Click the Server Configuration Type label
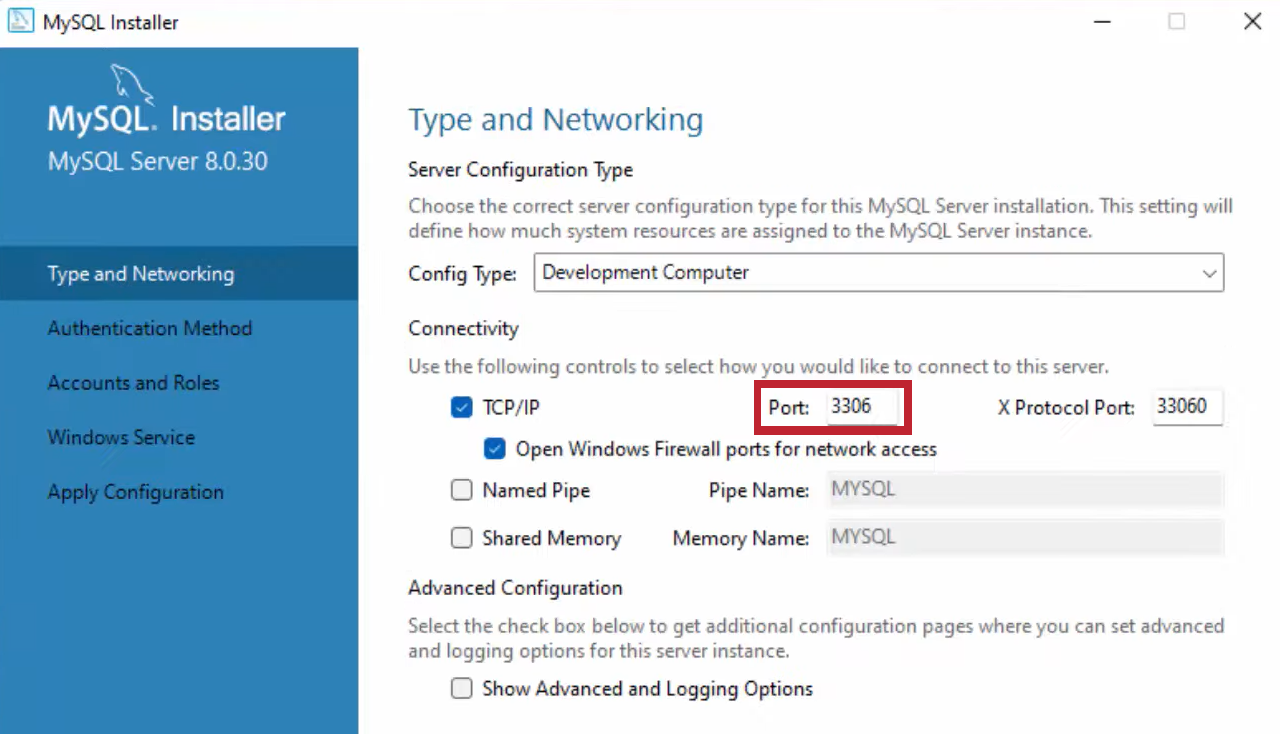The height and width of the screenshot is (734, 1280). [x=521, y=170]
